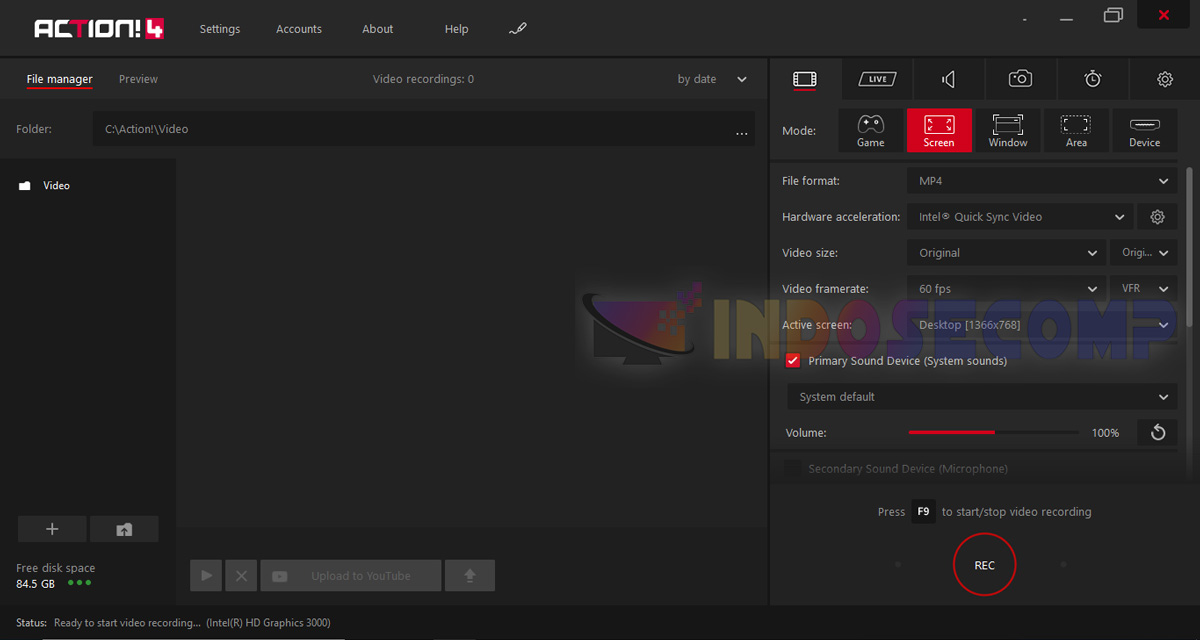This screenshot has width=1200, height=640.
Task: Open the Accounts menu
Action: point(299,29)
